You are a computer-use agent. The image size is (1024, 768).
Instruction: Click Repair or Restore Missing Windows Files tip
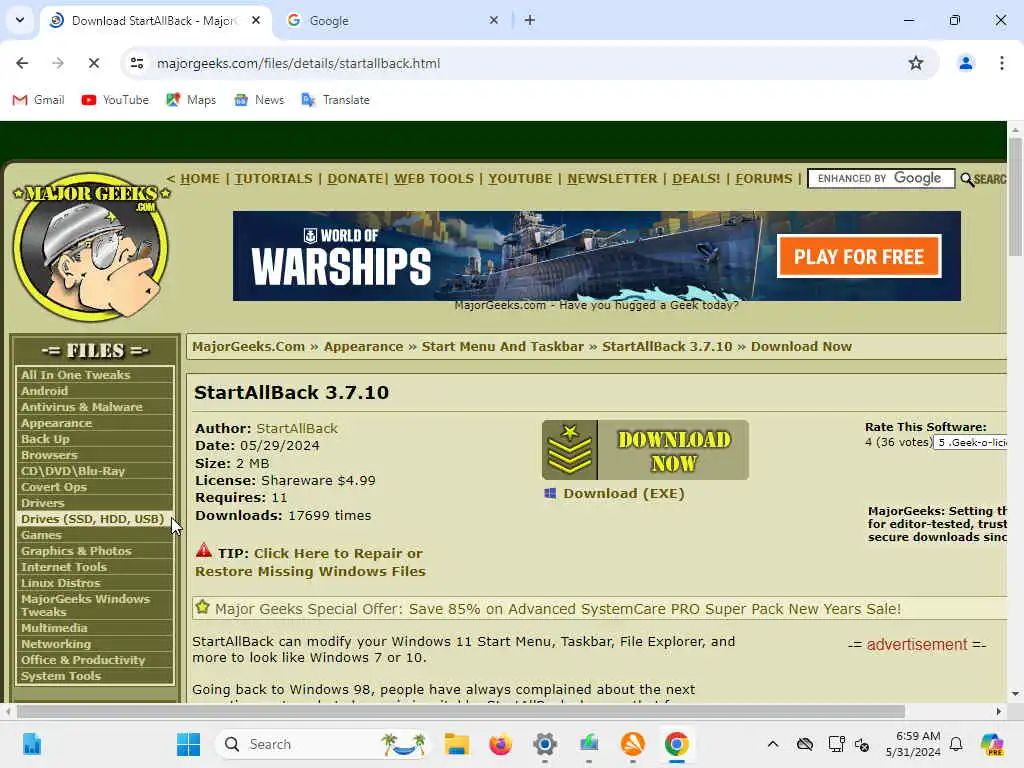[310, 562]
